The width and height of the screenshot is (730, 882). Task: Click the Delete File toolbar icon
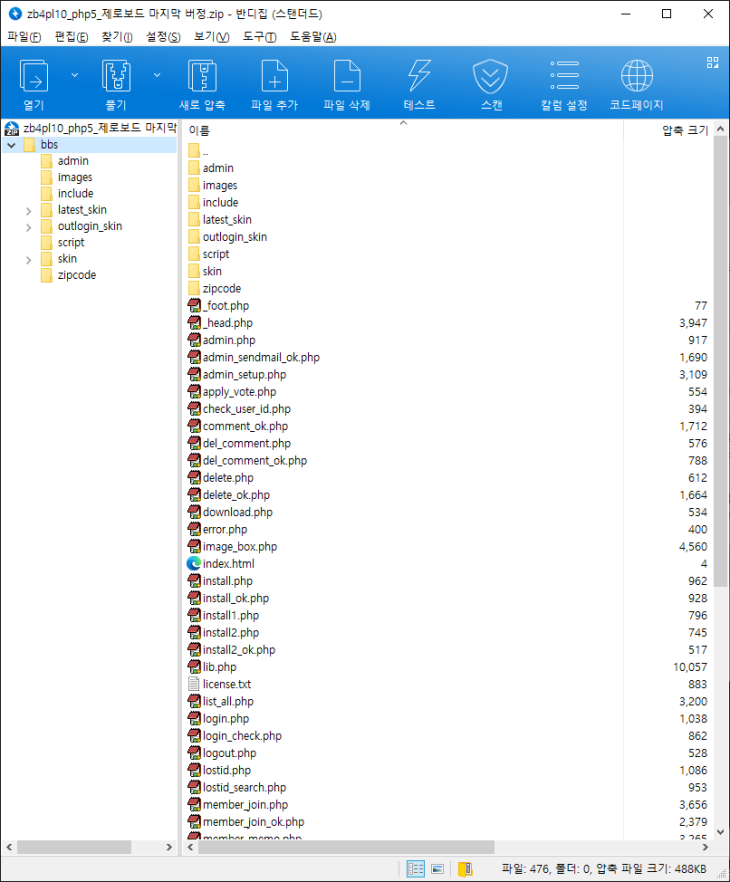tap(347, 75)
